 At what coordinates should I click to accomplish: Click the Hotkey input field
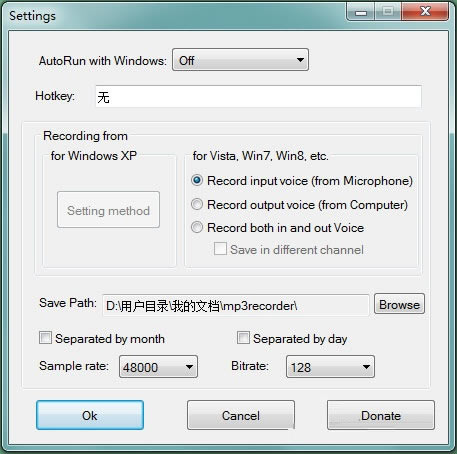click(x=258, y=97)
